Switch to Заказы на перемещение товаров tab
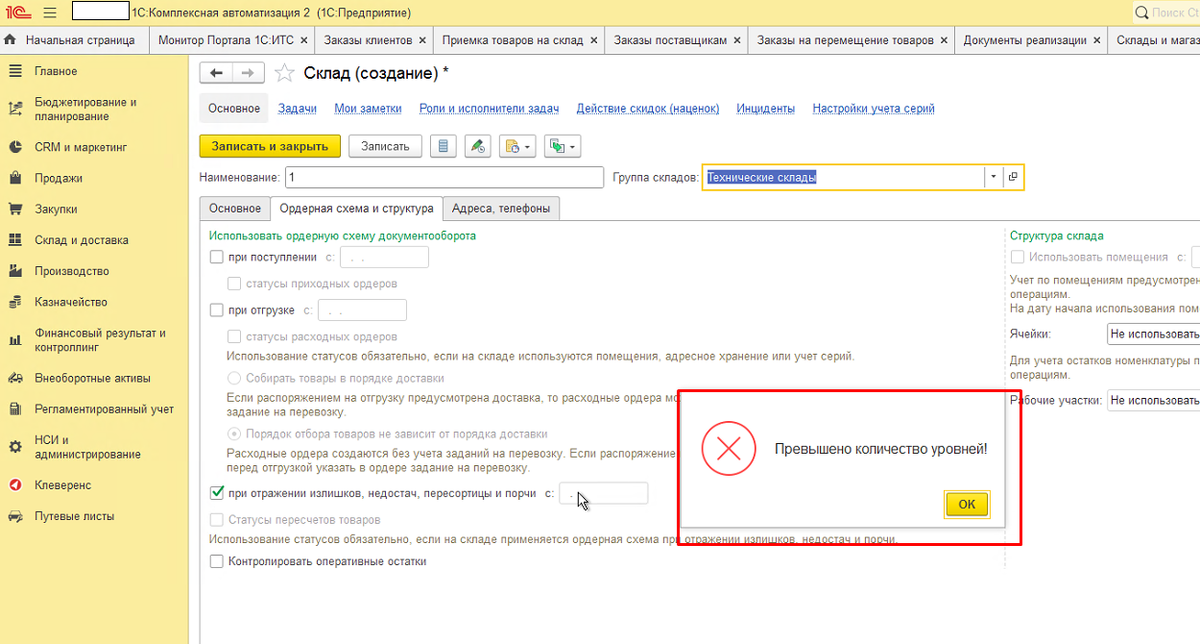Image resolution: width=1200 pixels, height=644 pixels. (x=845, y=40)
